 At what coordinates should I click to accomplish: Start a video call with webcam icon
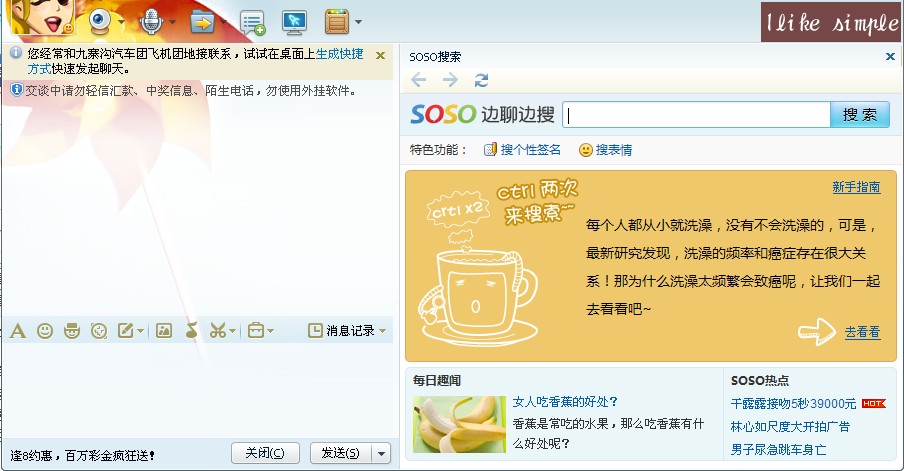pyautogui.click(x=101, y=20)
